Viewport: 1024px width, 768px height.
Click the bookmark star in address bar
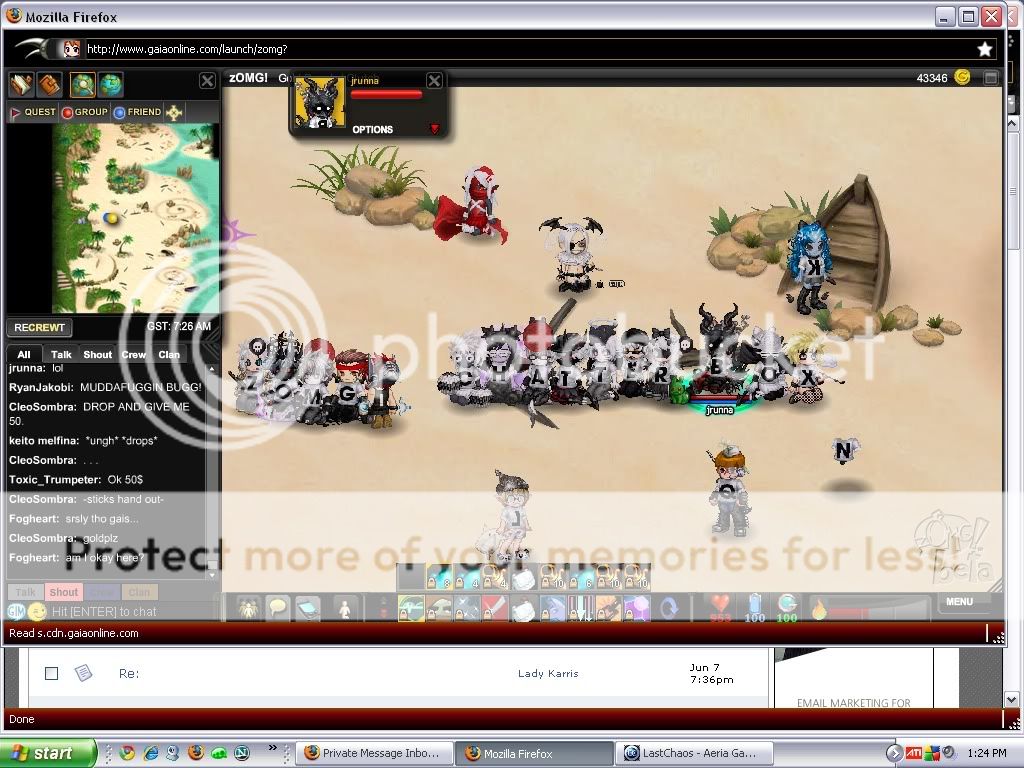point(984,48)
